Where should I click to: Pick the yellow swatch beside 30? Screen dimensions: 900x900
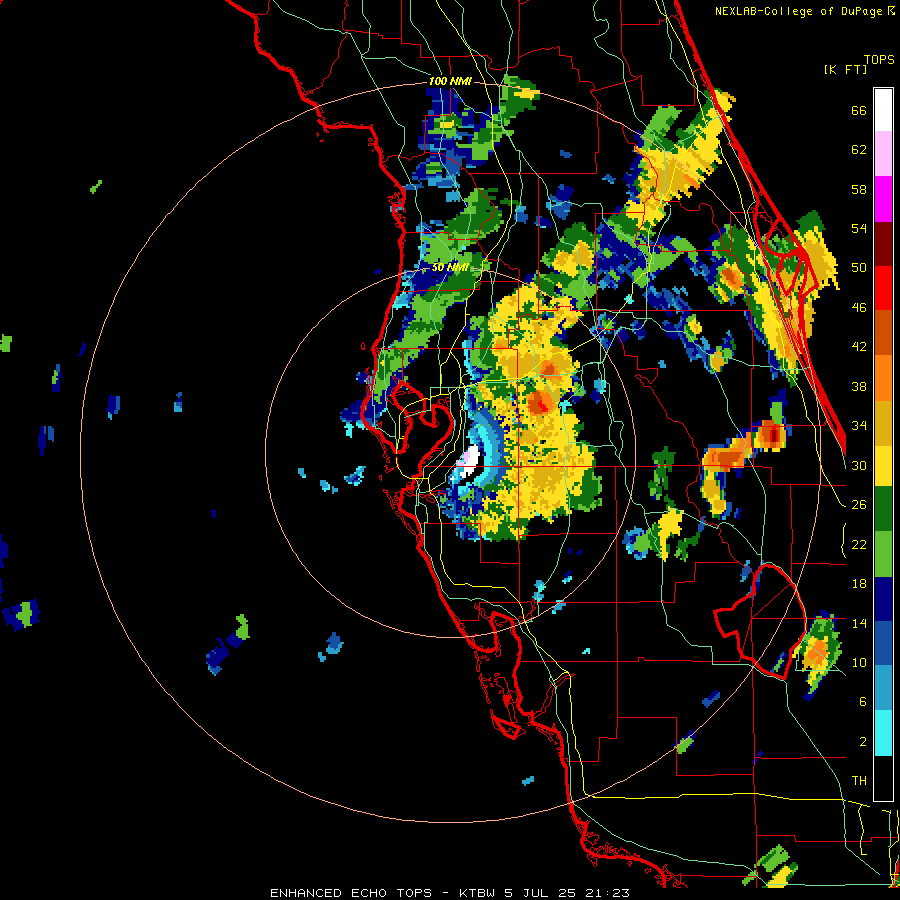coord(883,466)
